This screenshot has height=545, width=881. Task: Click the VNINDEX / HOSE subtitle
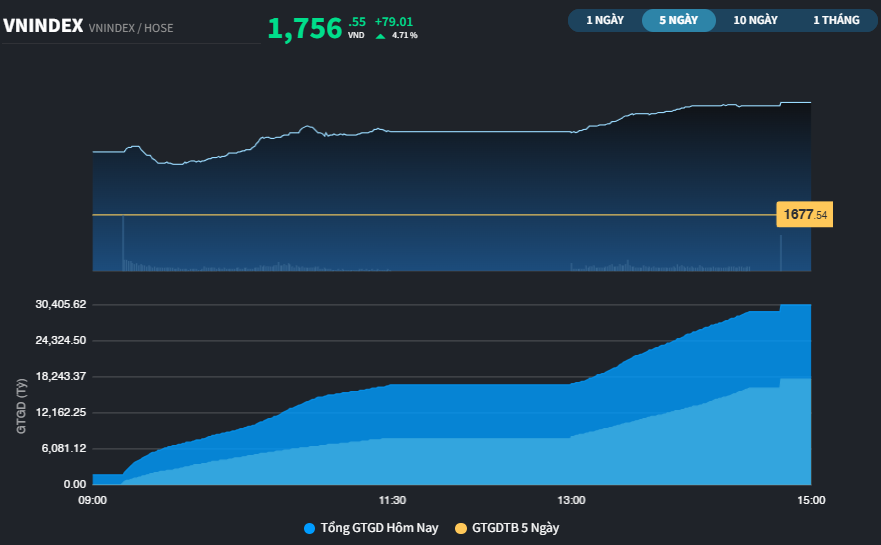131,28
